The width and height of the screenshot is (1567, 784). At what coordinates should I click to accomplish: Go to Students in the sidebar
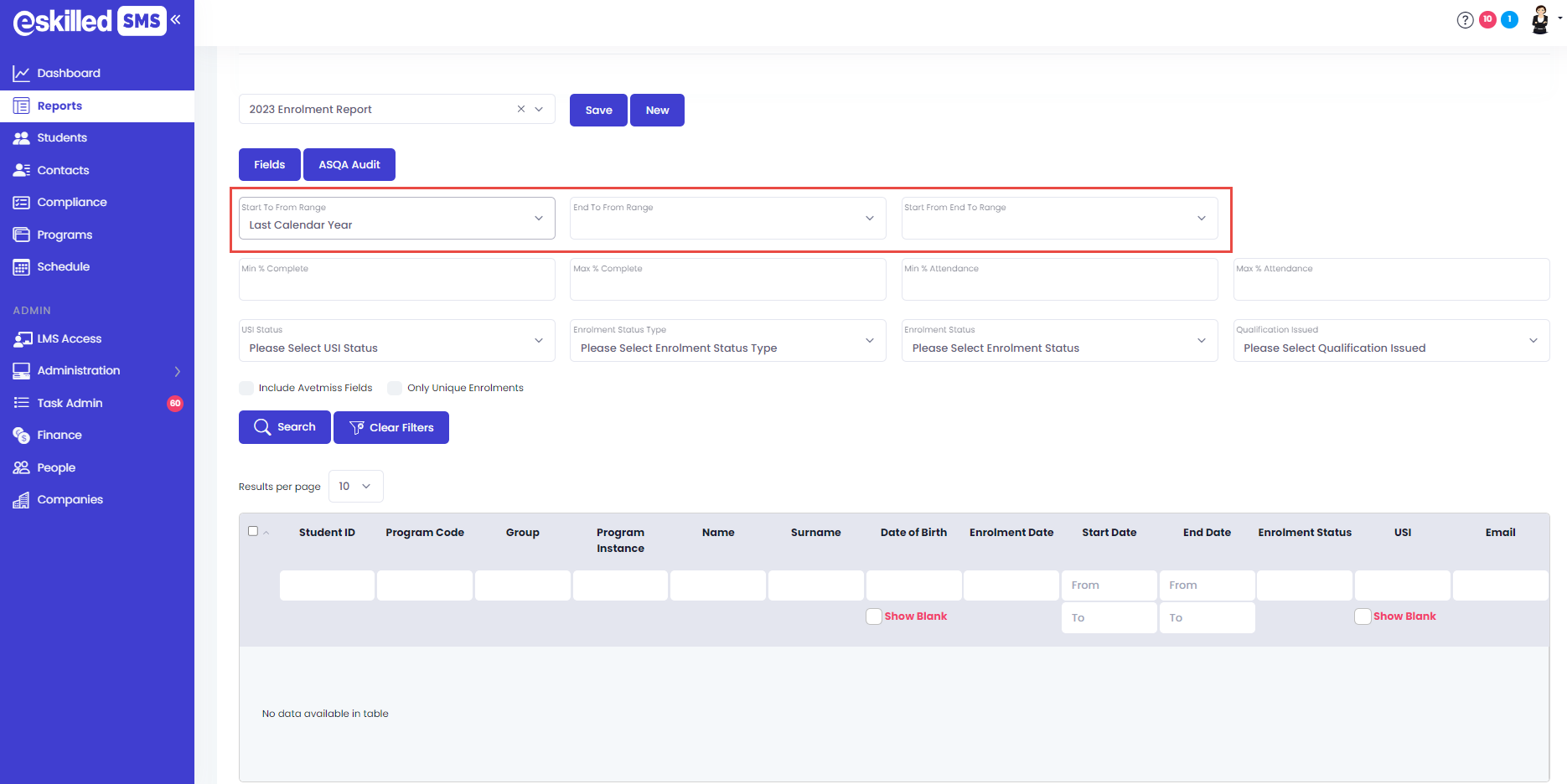tap(62, 137)
